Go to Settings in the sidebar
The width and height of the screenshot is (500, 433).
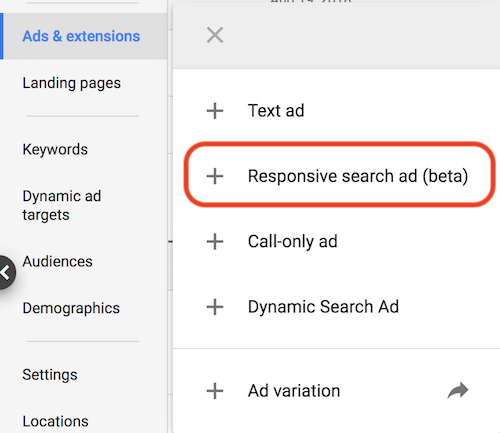50,375
